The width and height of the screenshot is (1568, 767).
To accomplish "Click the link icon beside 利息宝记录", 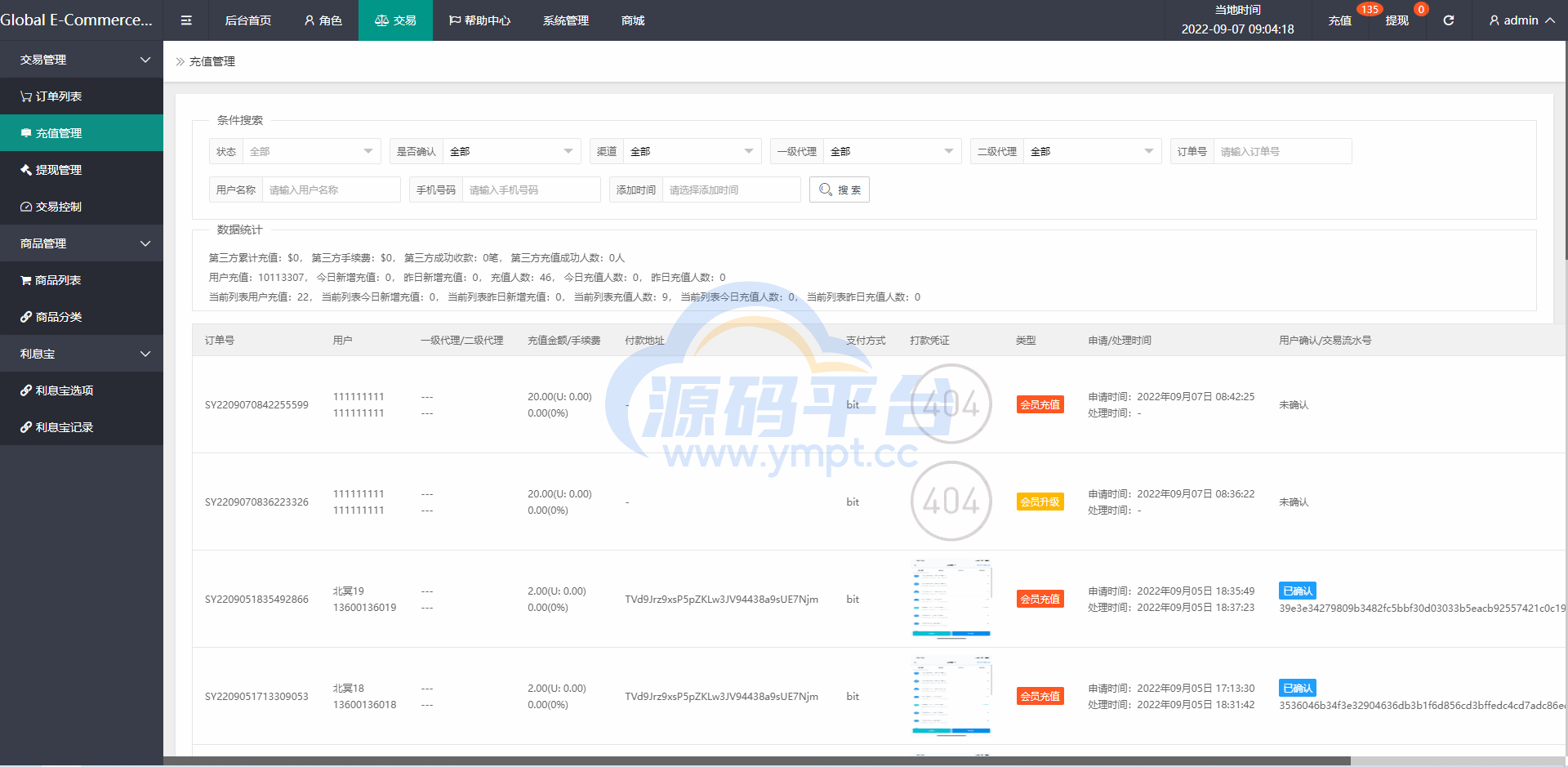I will tap(26, 427).
